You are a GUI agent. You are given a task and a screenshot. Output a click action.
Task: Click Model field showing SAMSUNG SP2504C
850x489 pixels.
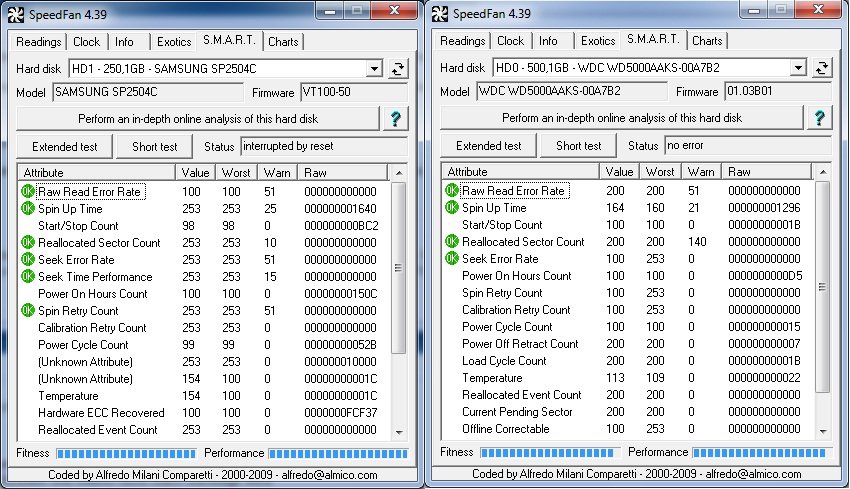pyautogui.click(x=148, y=92)
